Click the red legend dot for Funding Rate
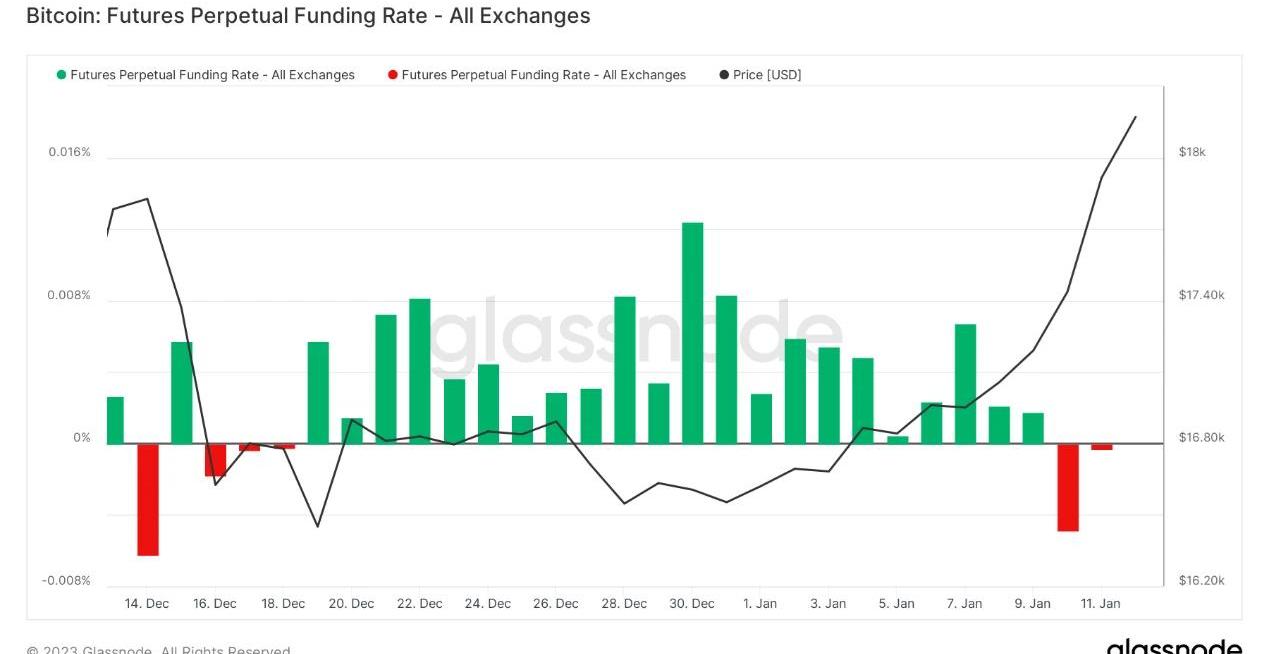 click(x=393, y=75)
